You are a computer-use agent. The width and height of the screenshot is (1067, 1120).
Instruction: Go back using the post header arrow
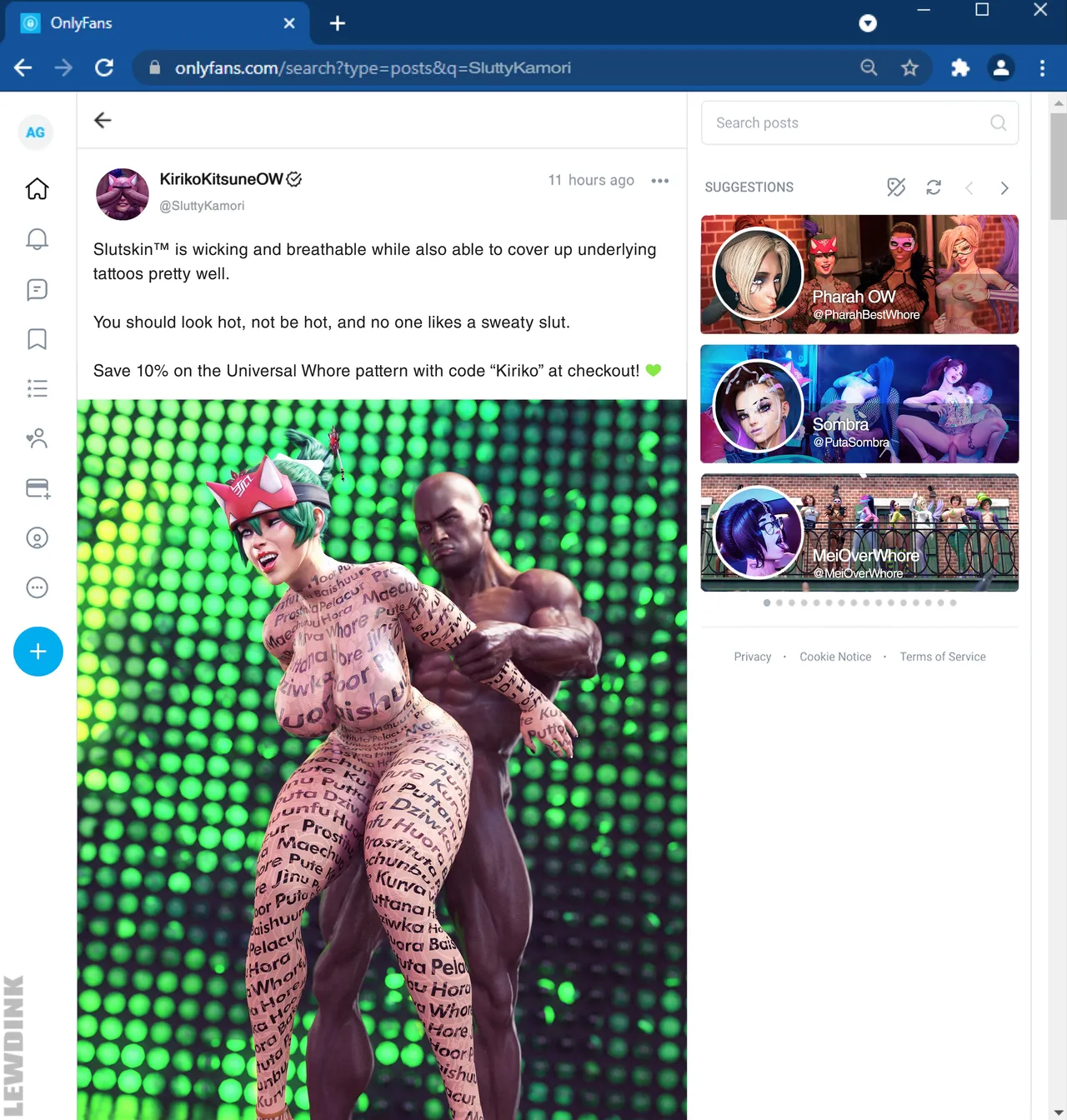[103, 120]
